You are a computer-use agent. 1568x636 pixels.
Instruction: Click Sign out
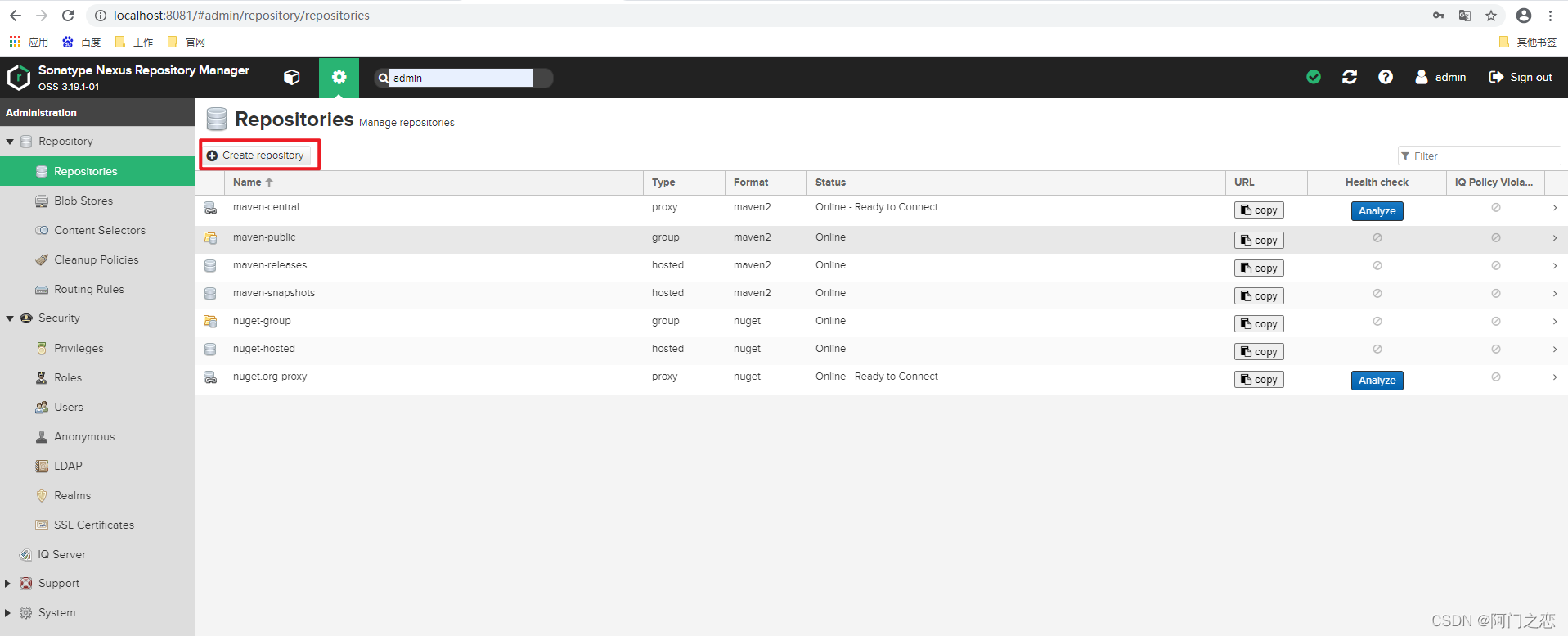click(x=1521, y=77)
